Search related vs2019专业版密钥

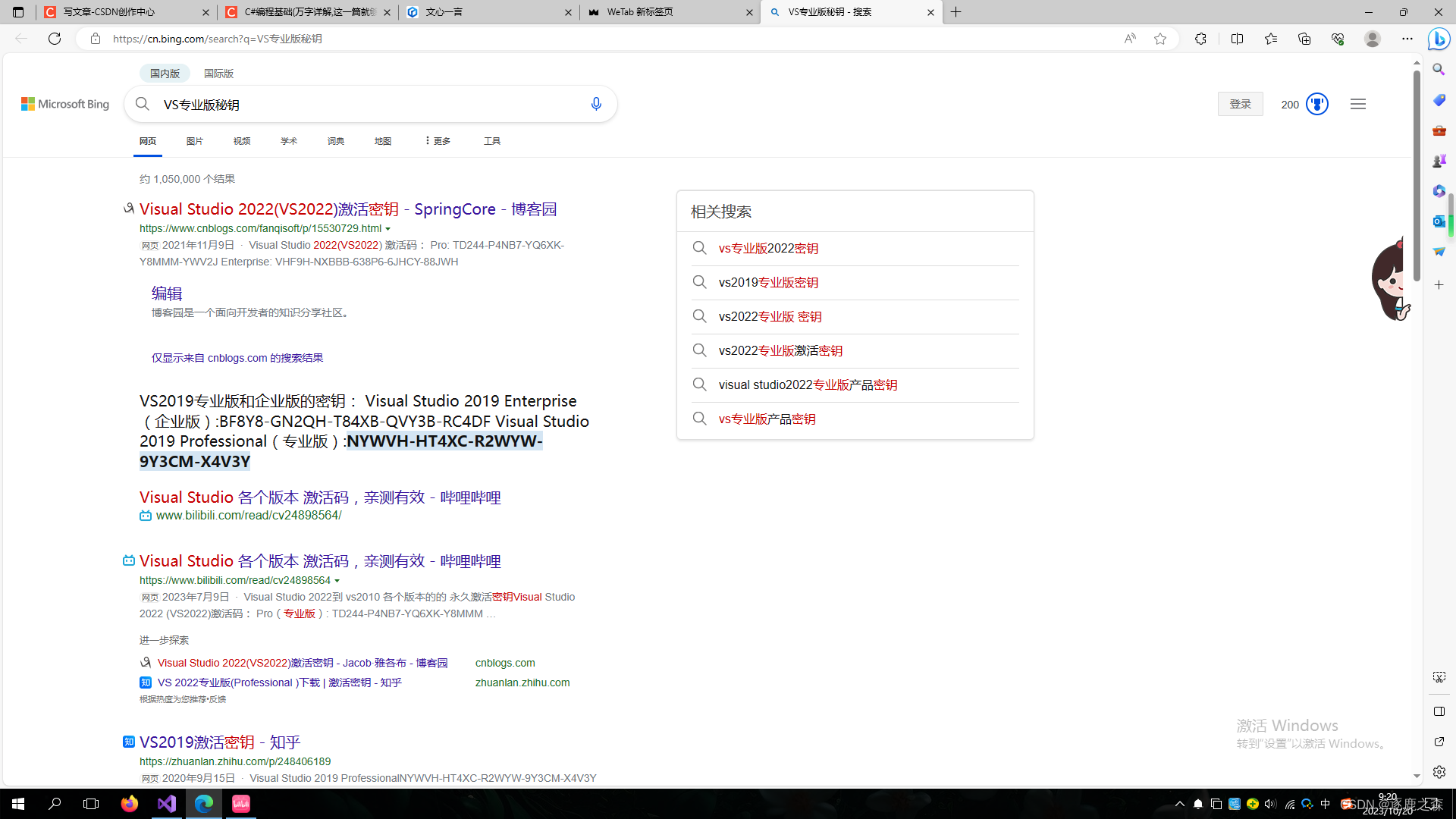pos(768,283)
